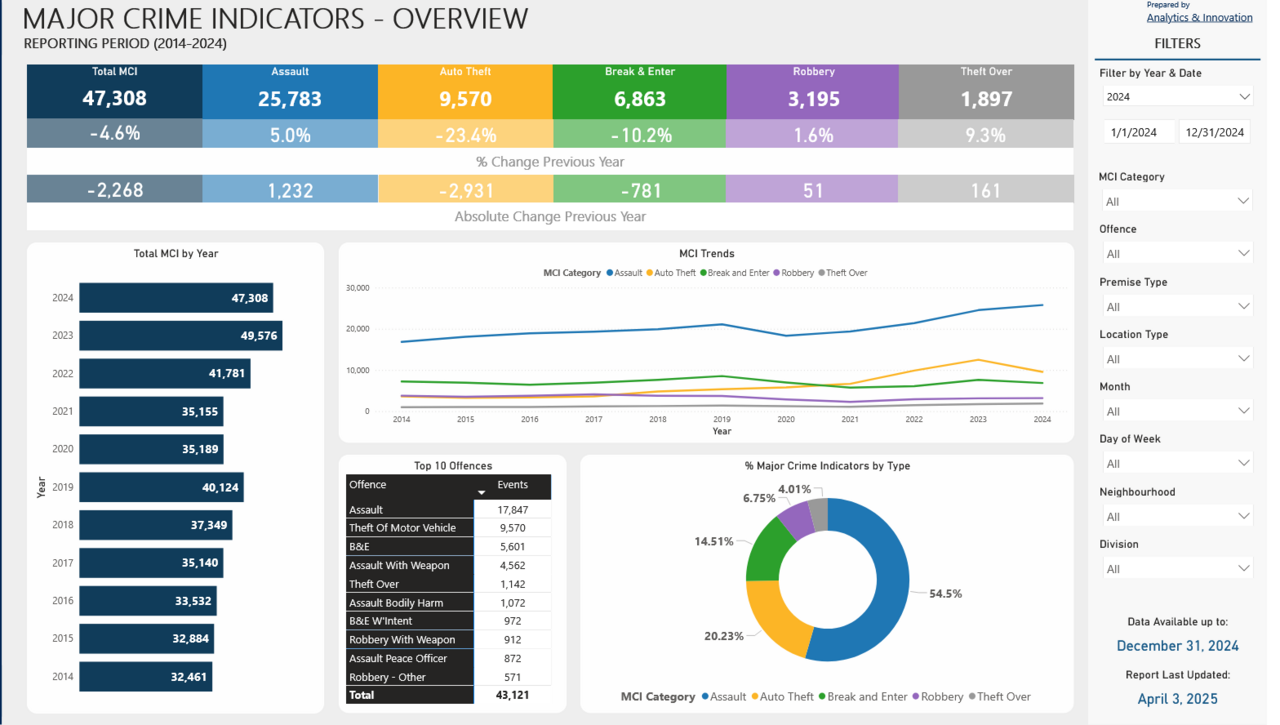This screenshot has height=725, width=1280.
Task: Click the end date field 12/31/2024
Action: point(1214,132)
